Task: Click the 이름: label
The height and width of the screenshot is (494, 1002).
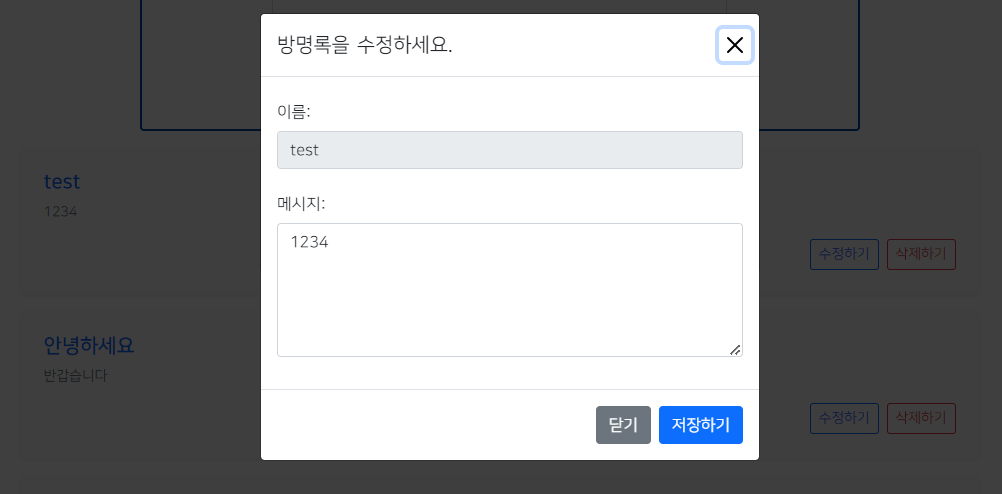Action: tap(293, 112)
